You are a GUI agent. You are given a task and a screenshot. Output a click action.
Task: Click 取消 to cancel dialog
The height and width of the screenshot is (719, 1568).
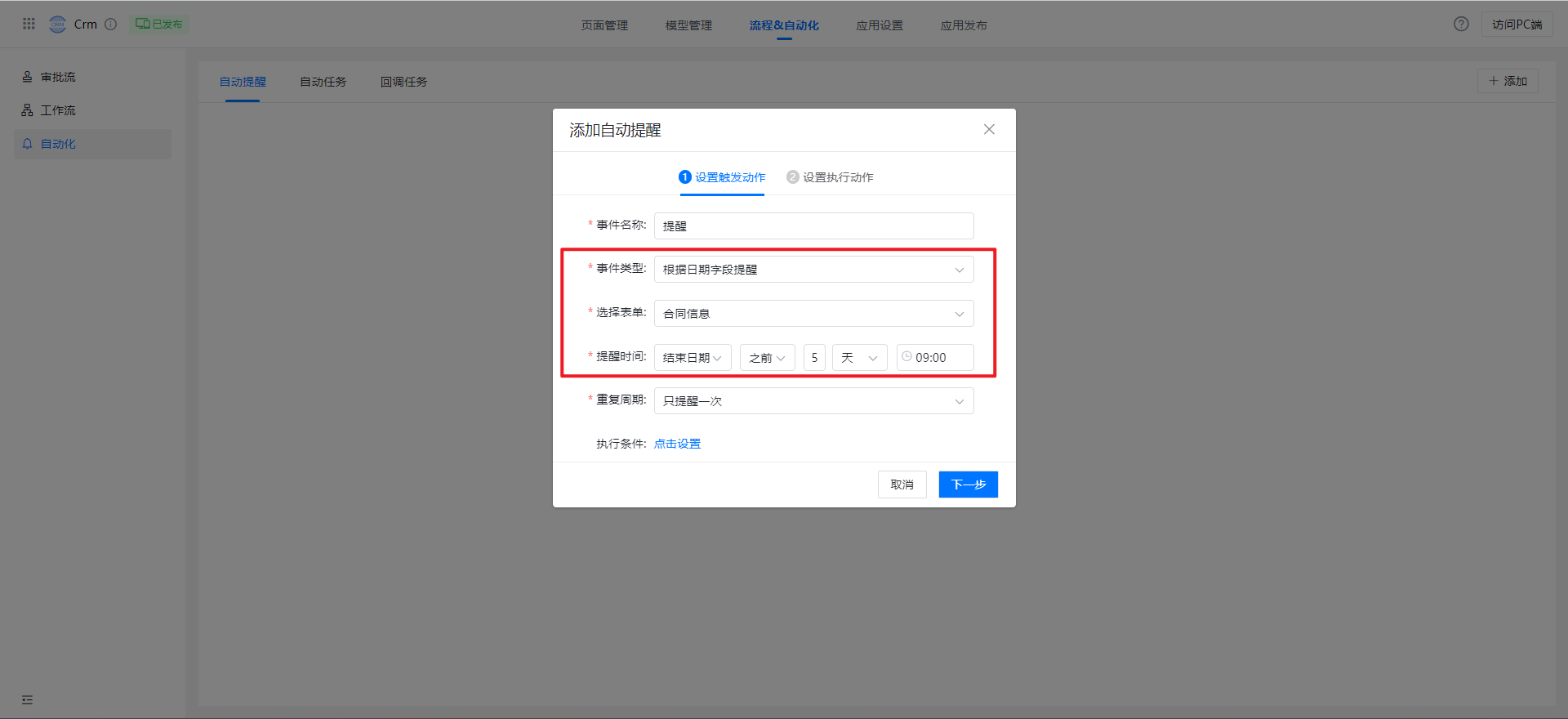pos(902,485)
